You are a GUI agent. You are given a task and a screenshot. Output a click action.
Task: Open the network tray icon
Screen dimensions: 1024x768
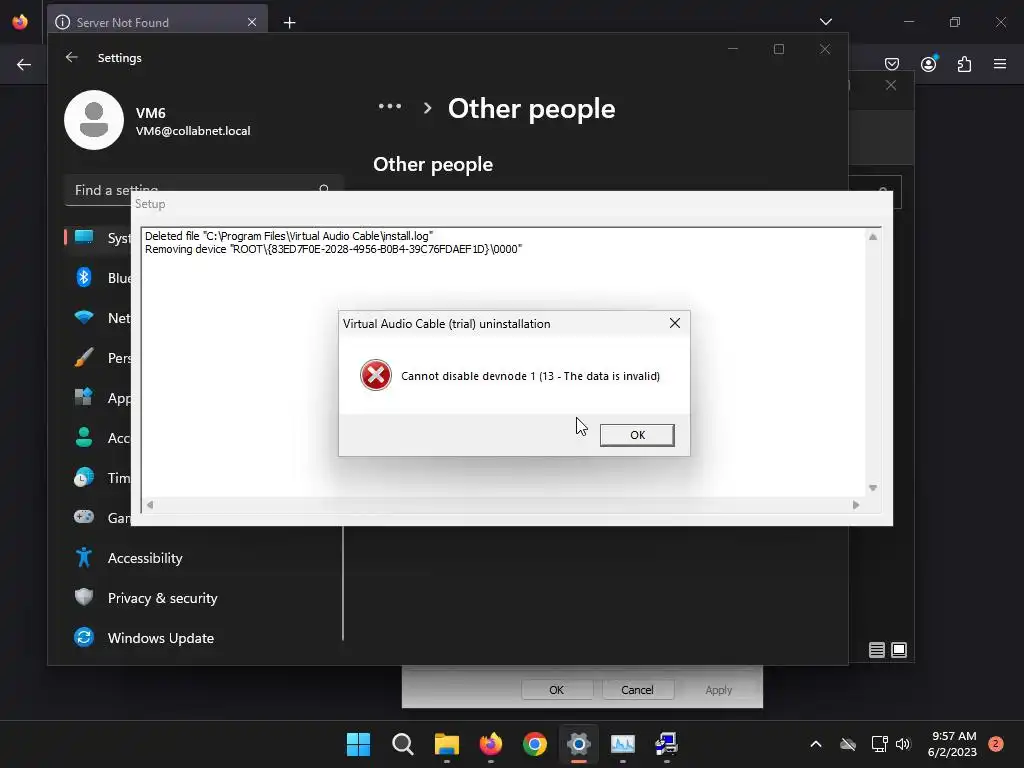879,744
